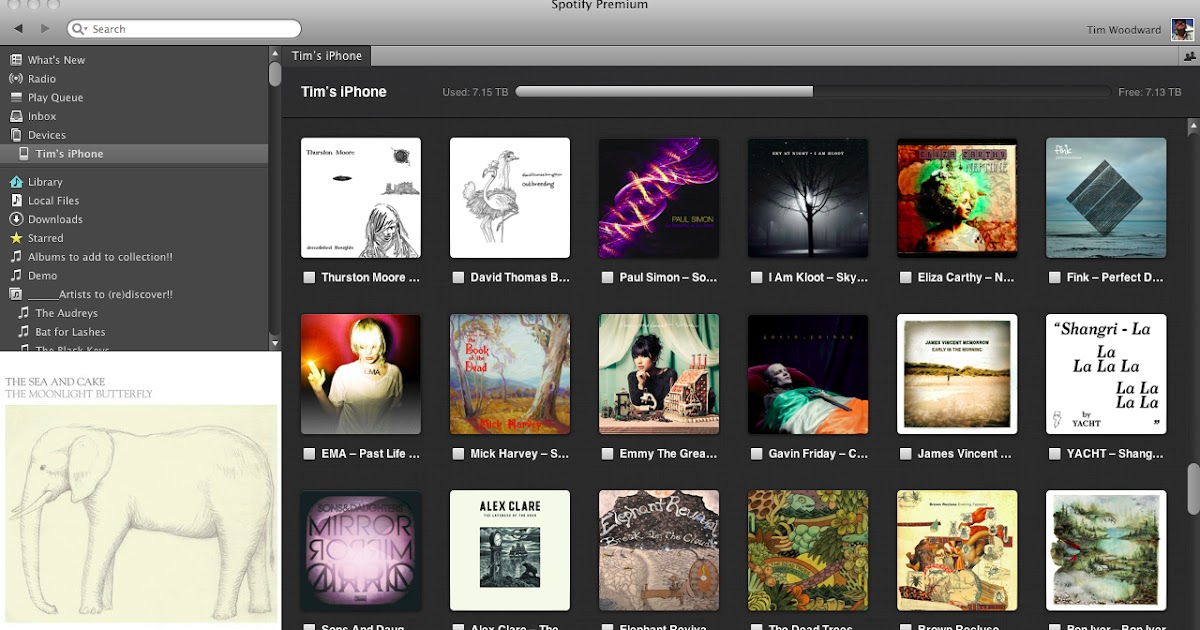
Task: Check the Gavin Friday album checkbox
Action: coord(756,454)
